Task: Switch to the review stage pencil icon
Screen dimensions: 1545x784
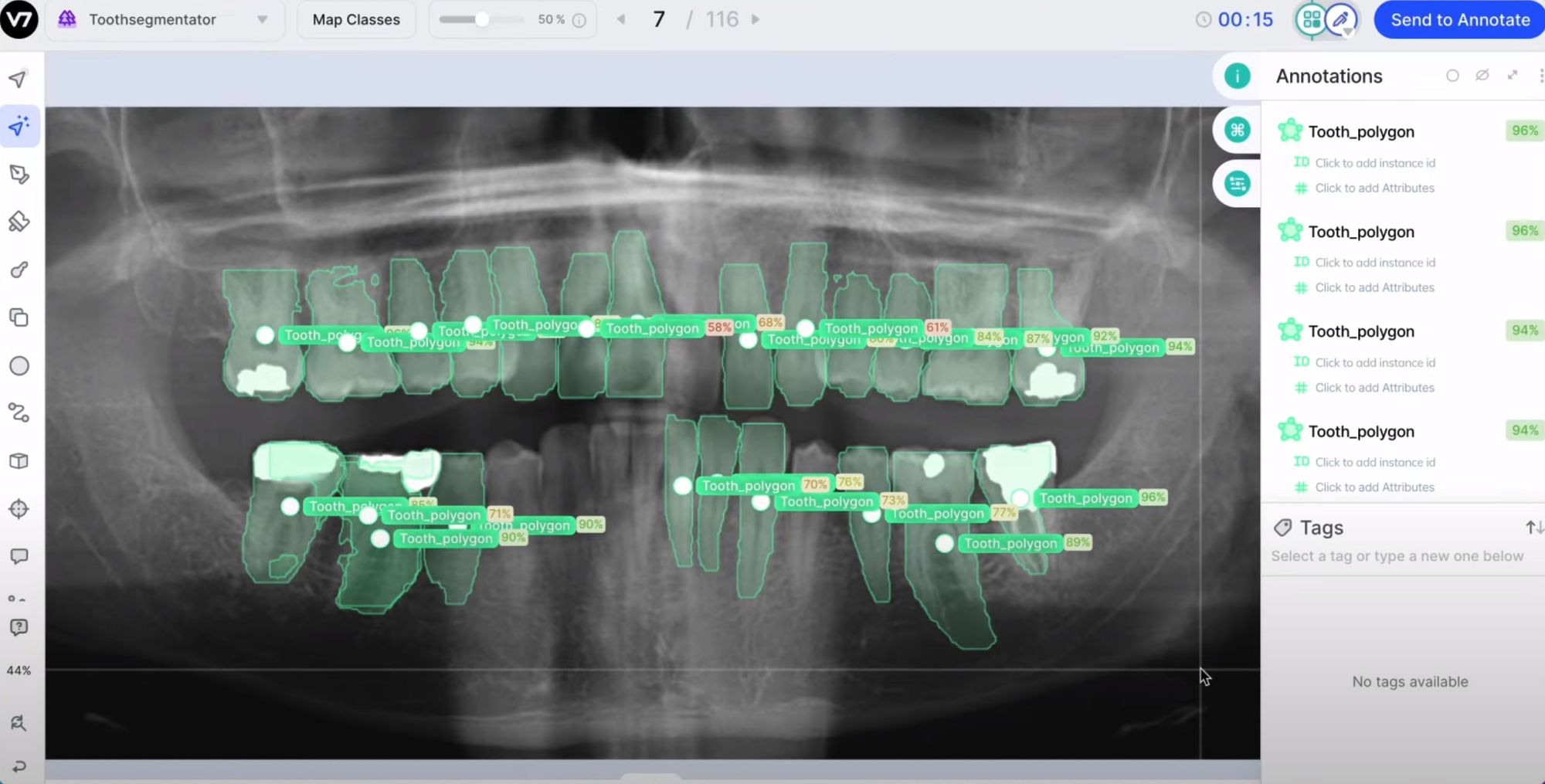Action: (x=1341, y=19)
